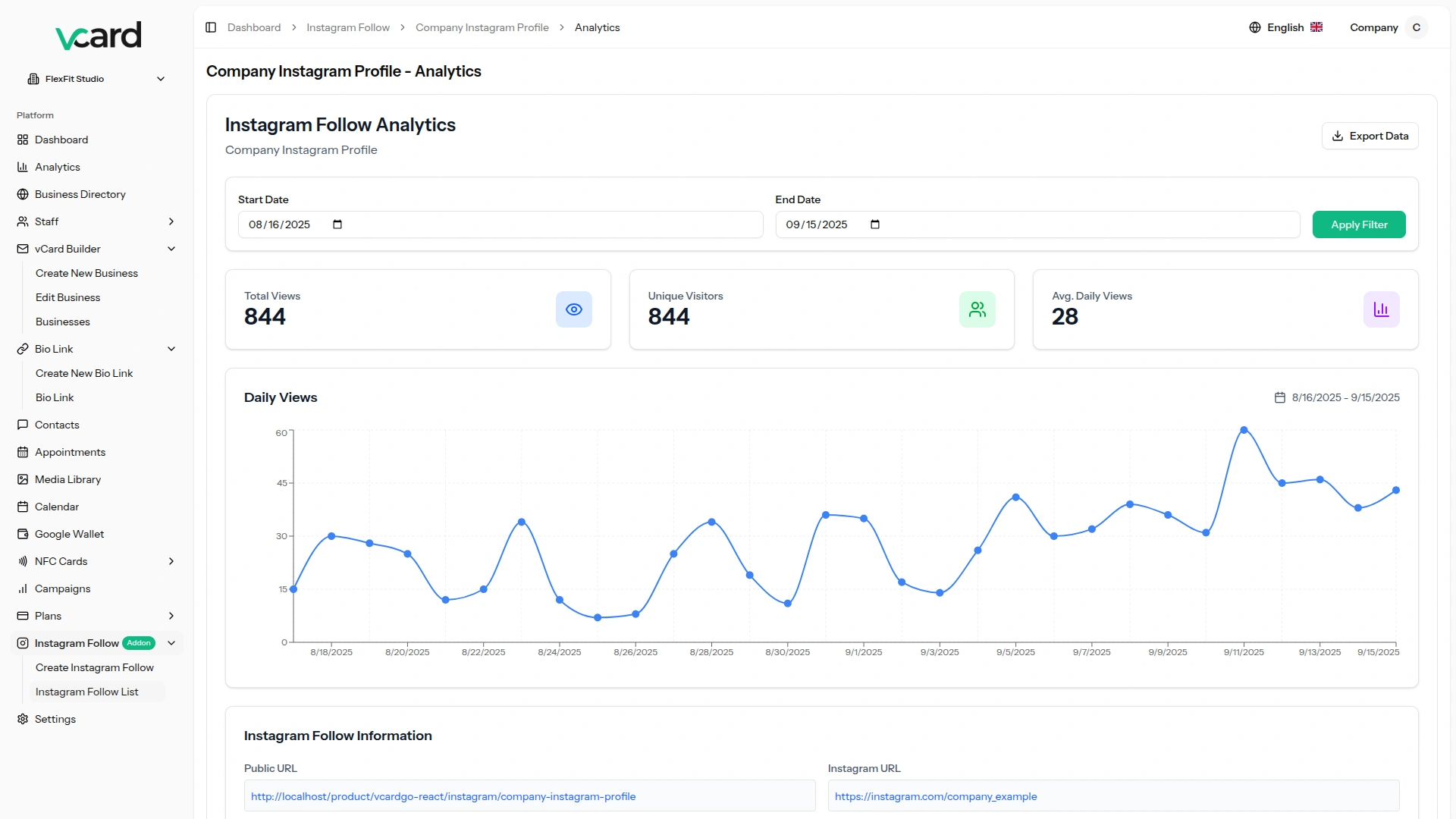Click the Media Library image icon
This screenshot has width=1456, height=819.
click(x=23, y=479)
